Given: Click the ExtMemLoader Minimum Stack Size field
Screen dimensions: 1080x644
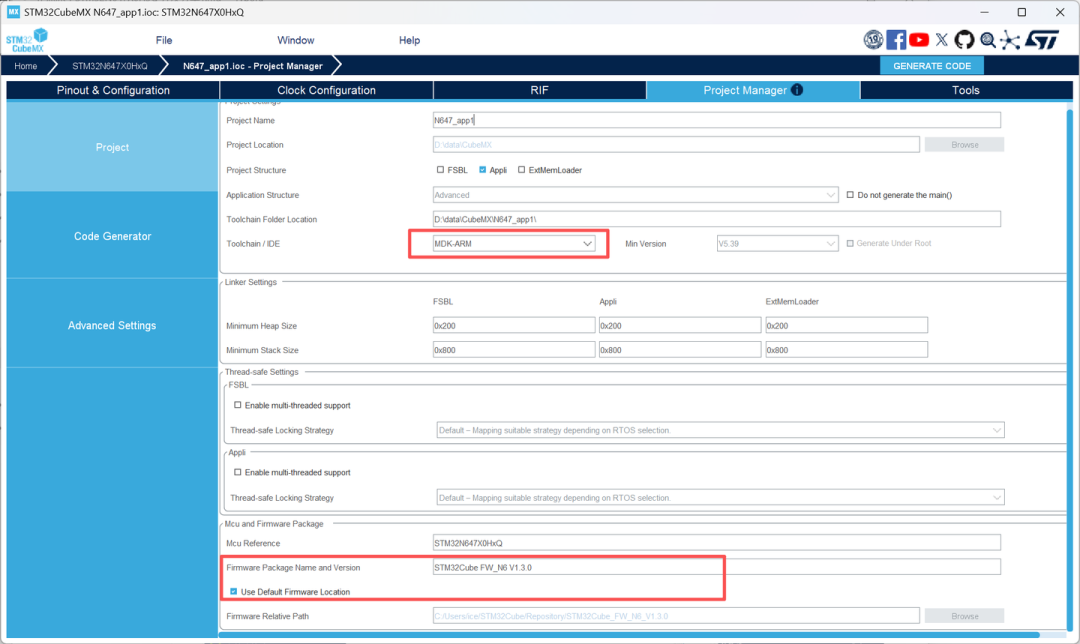Looking at the screenshot, I should [847, 350].
